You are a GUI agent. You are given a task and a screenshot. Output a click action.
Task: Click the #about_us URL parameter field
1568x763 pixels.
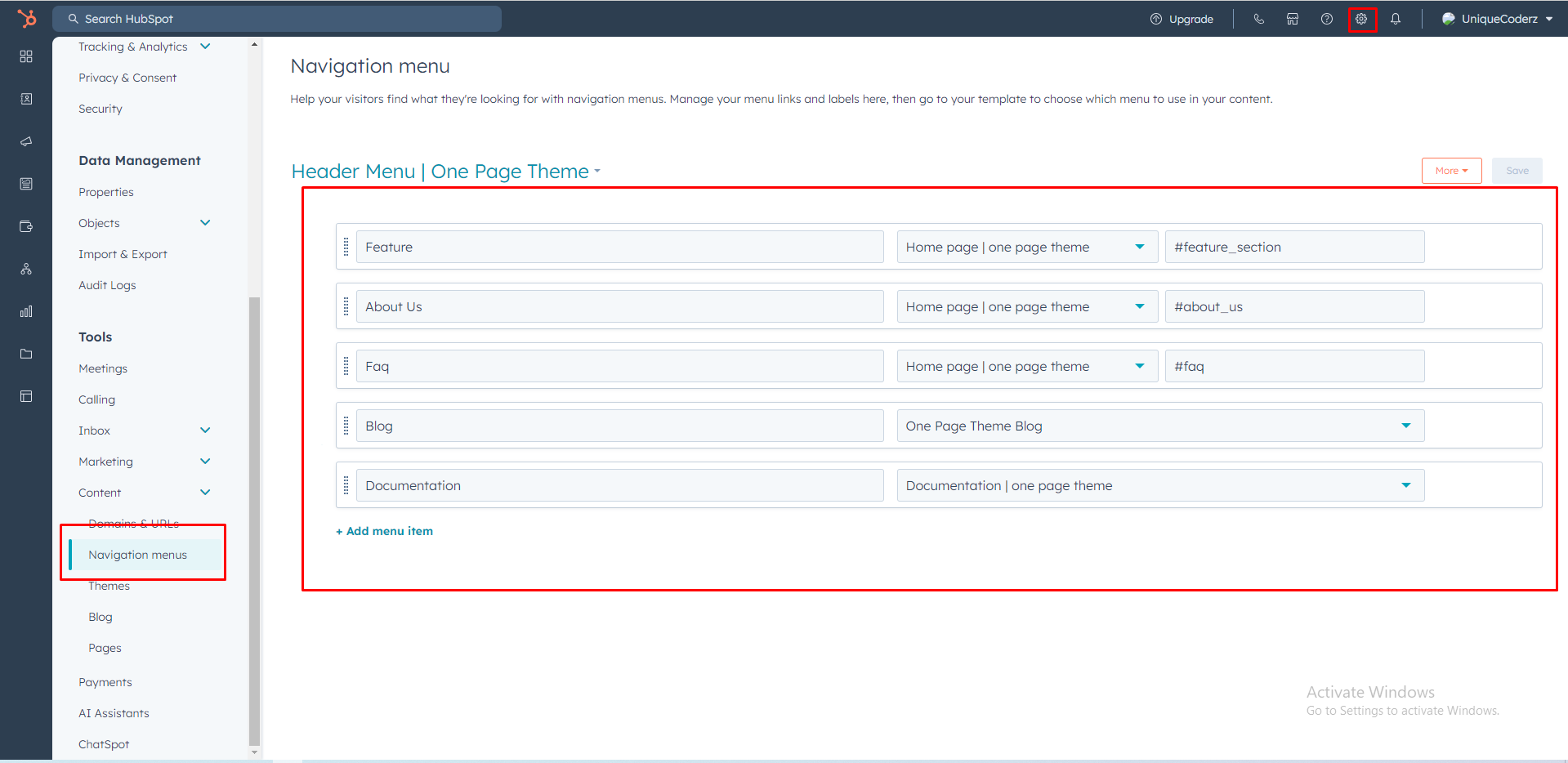coord(1294,306)
